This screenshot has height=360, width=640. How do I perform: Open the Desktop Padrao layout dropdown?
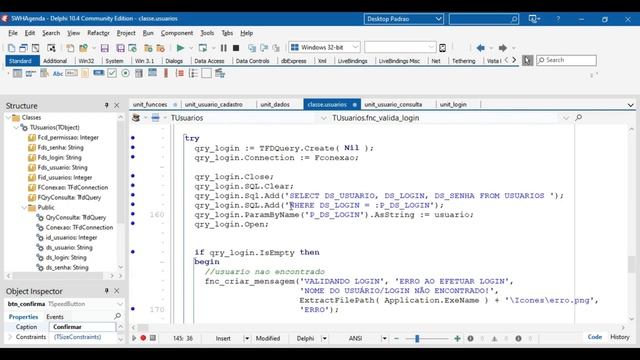(x=438, y=19)
